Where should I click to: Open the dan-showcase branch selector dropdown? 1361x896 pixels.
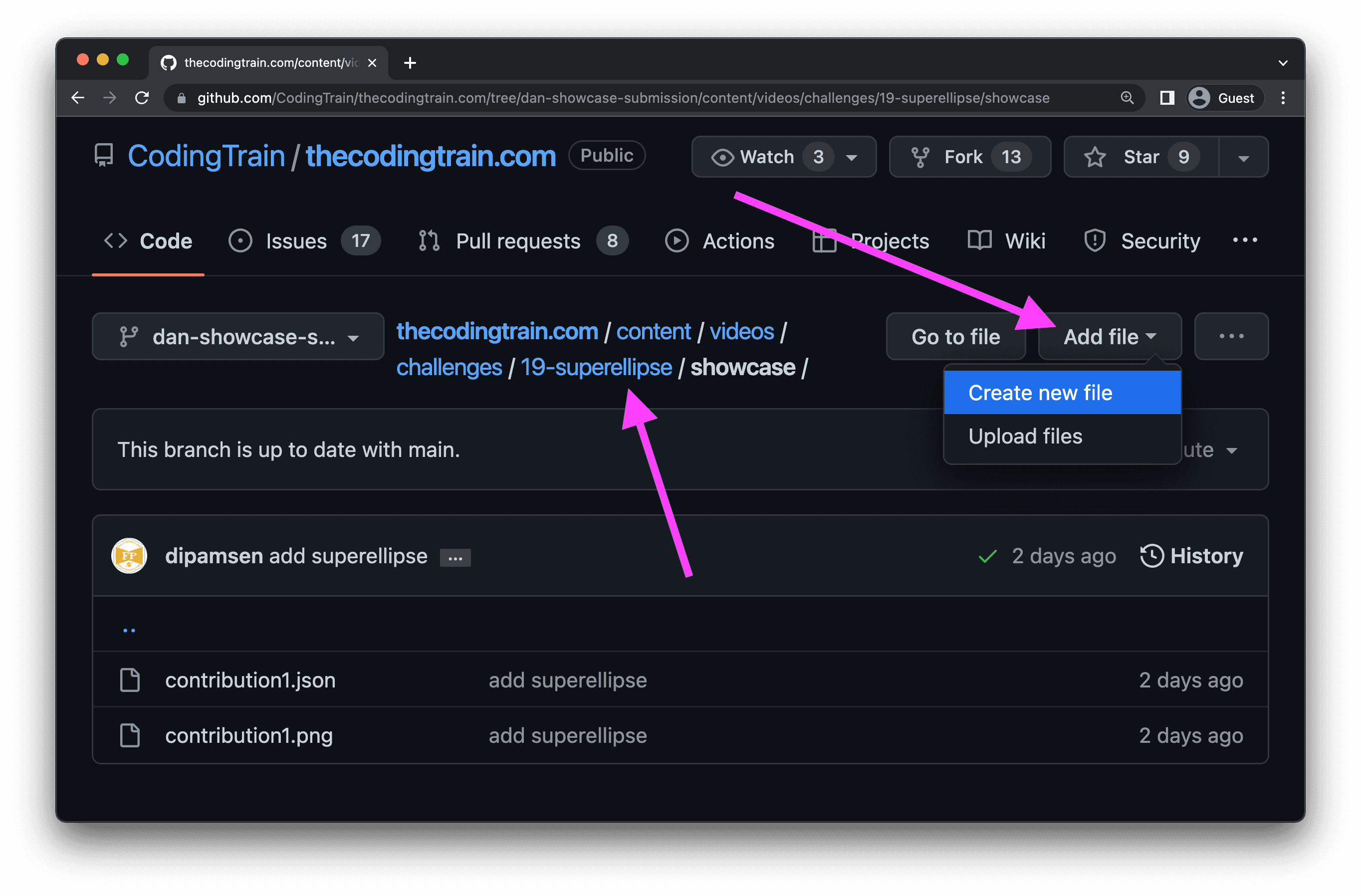[x=238, y=336]
